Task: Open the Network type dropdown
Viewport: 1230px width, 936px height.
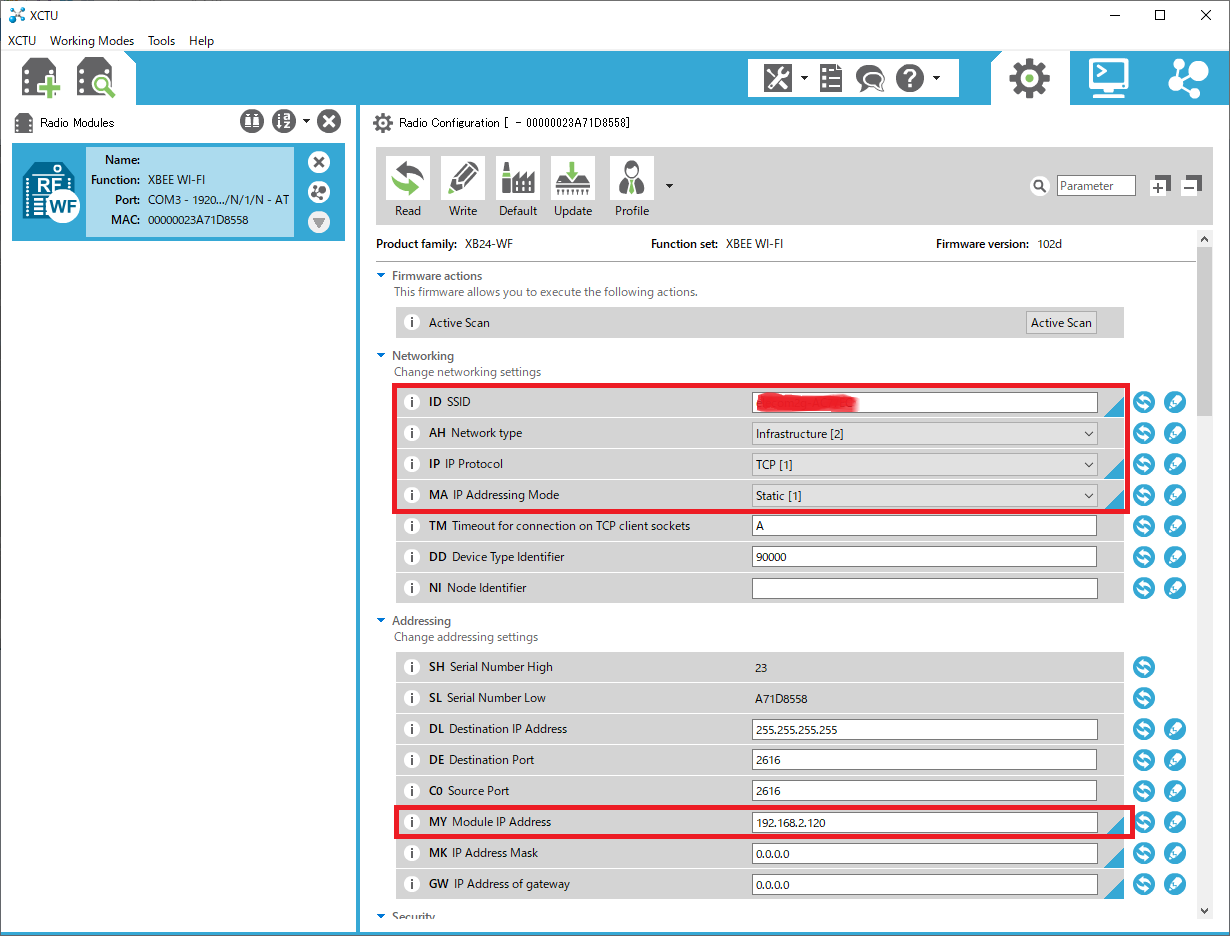Action: coord(925,434)
